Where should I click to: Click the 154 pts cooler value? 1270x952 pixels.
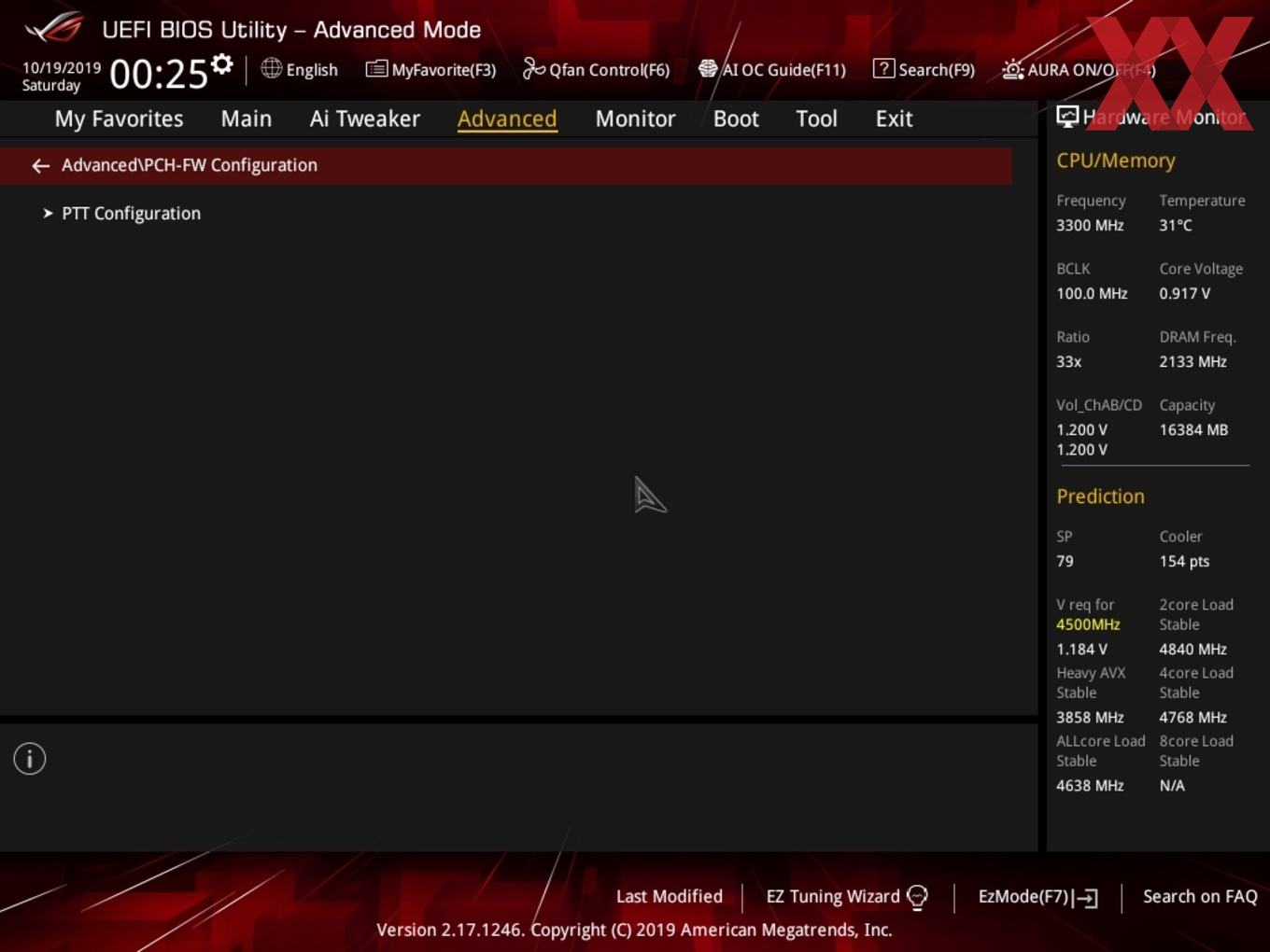[1184, 562]
